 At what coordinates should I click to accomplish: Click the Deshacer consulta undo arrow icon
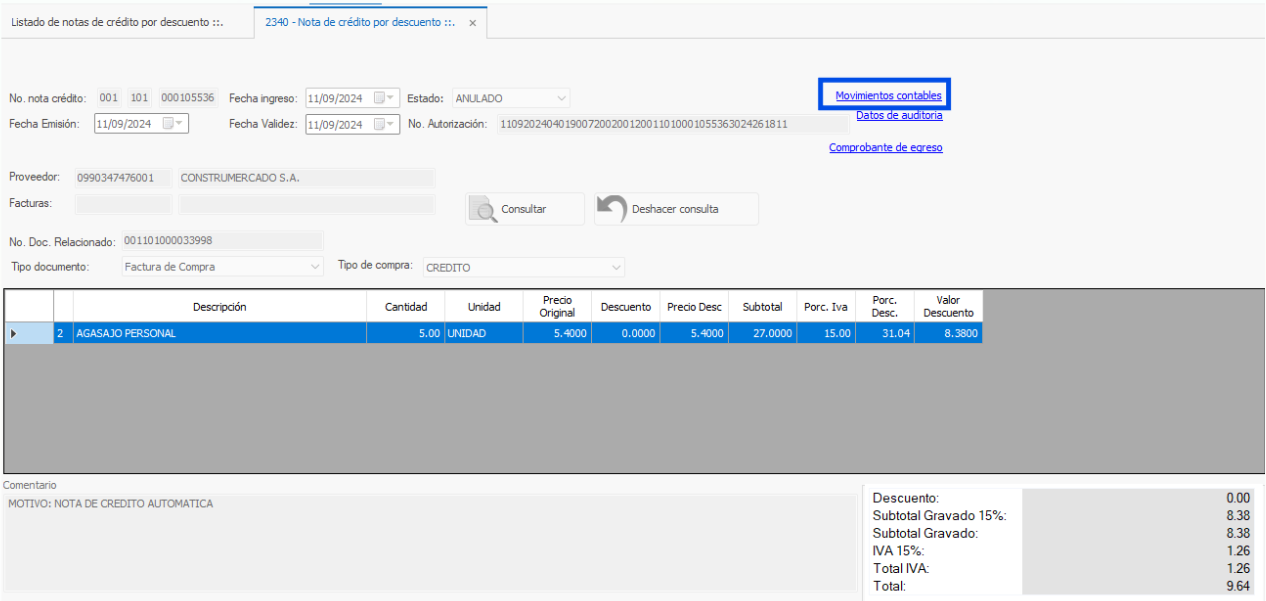tap(612, 208)
